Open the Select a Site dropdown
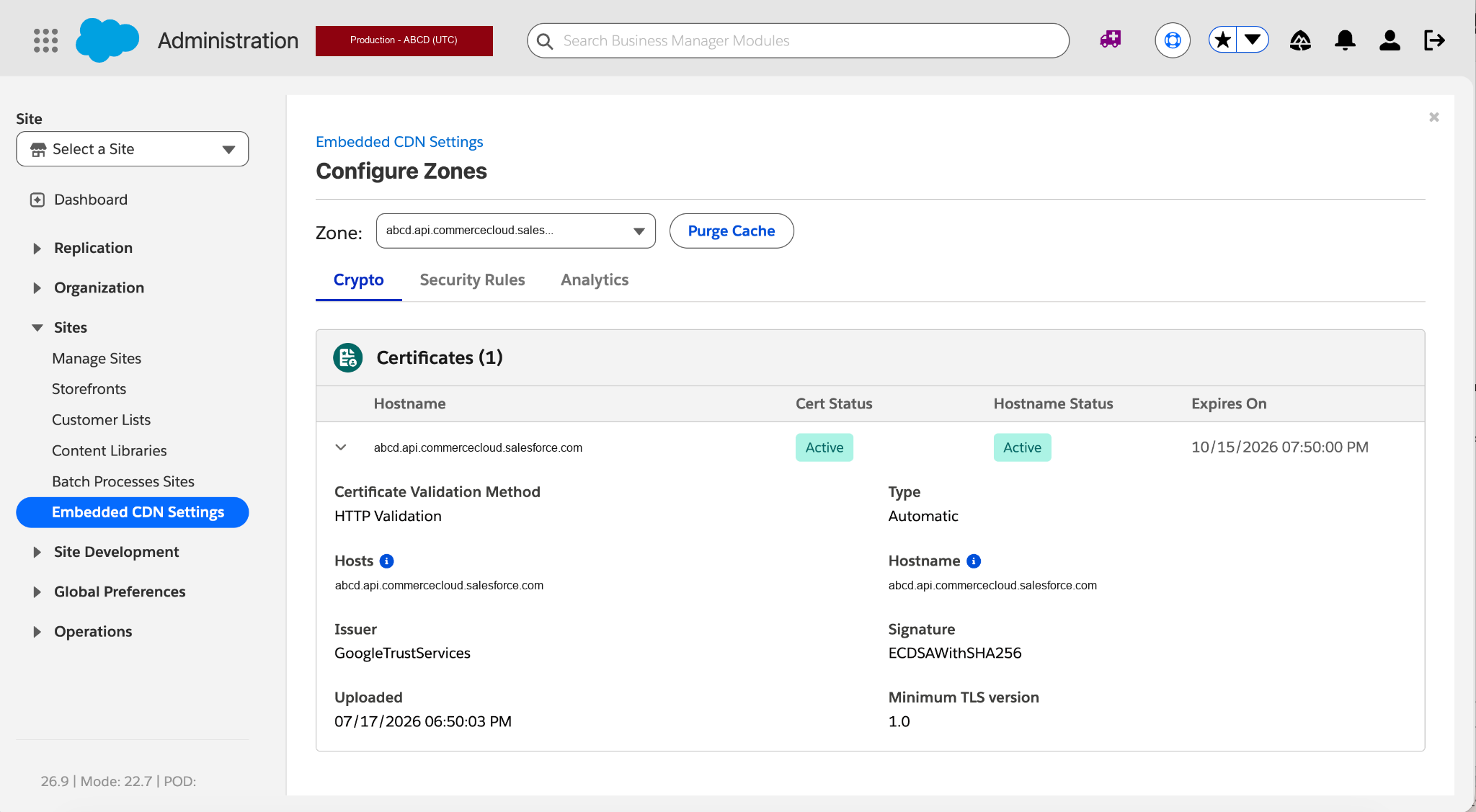The height and width of the screenshot is (812, 1476). point(133,149)
